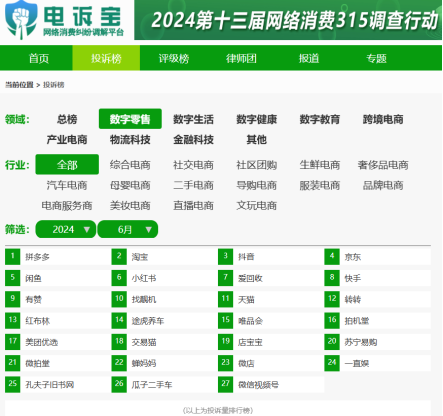Open rank 11 entry 天猫
The height and width of the screenshot is (416, 443).
click(x=246, y=299)
